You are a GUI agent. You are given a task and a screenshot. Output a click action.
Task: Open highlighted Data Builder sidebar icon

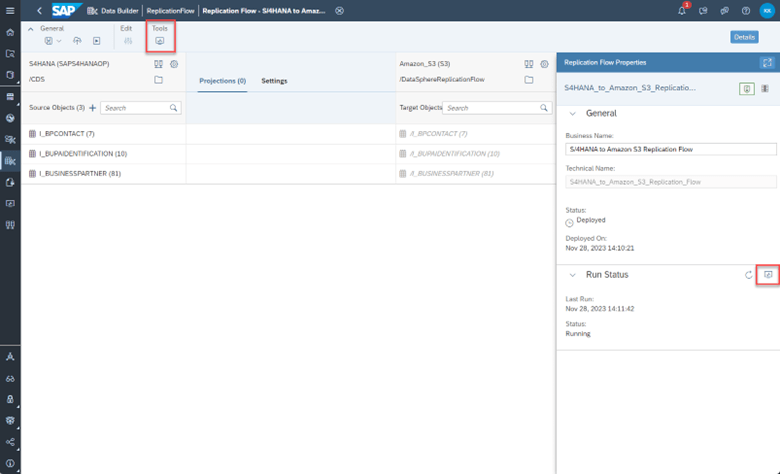pyautogui.click(x=10, y=161)
